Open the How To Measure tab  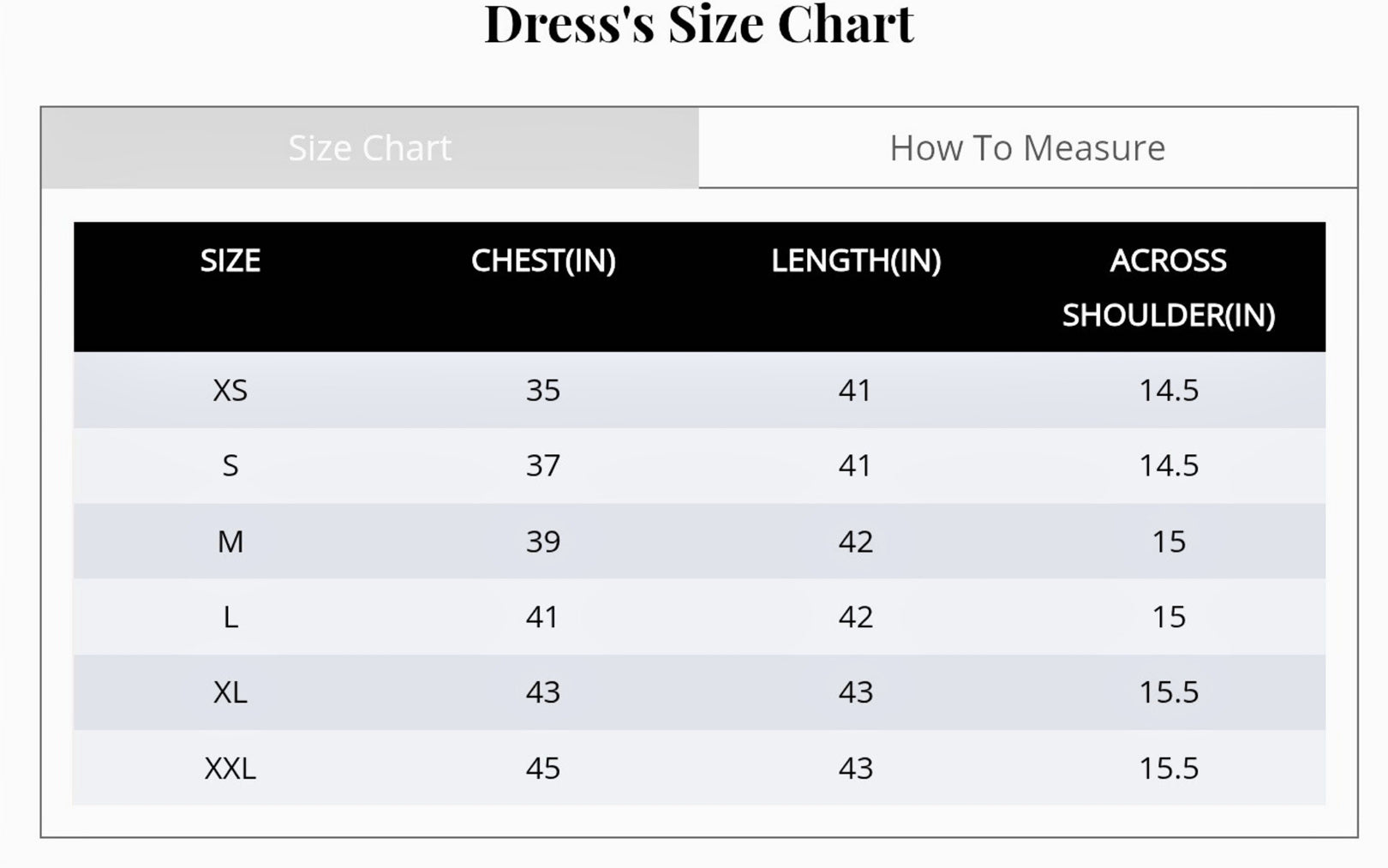1027,148
